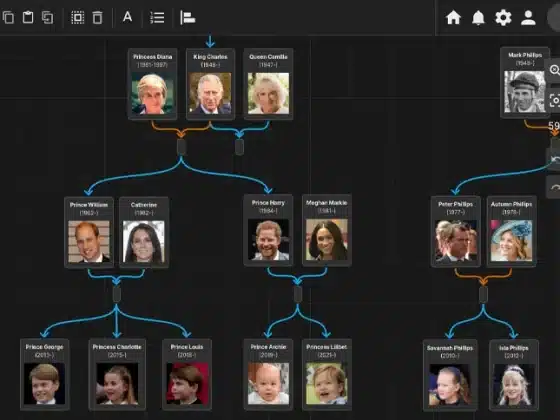560x420 pixels.
Task: Click the align left icon
Action: [188, 17]
